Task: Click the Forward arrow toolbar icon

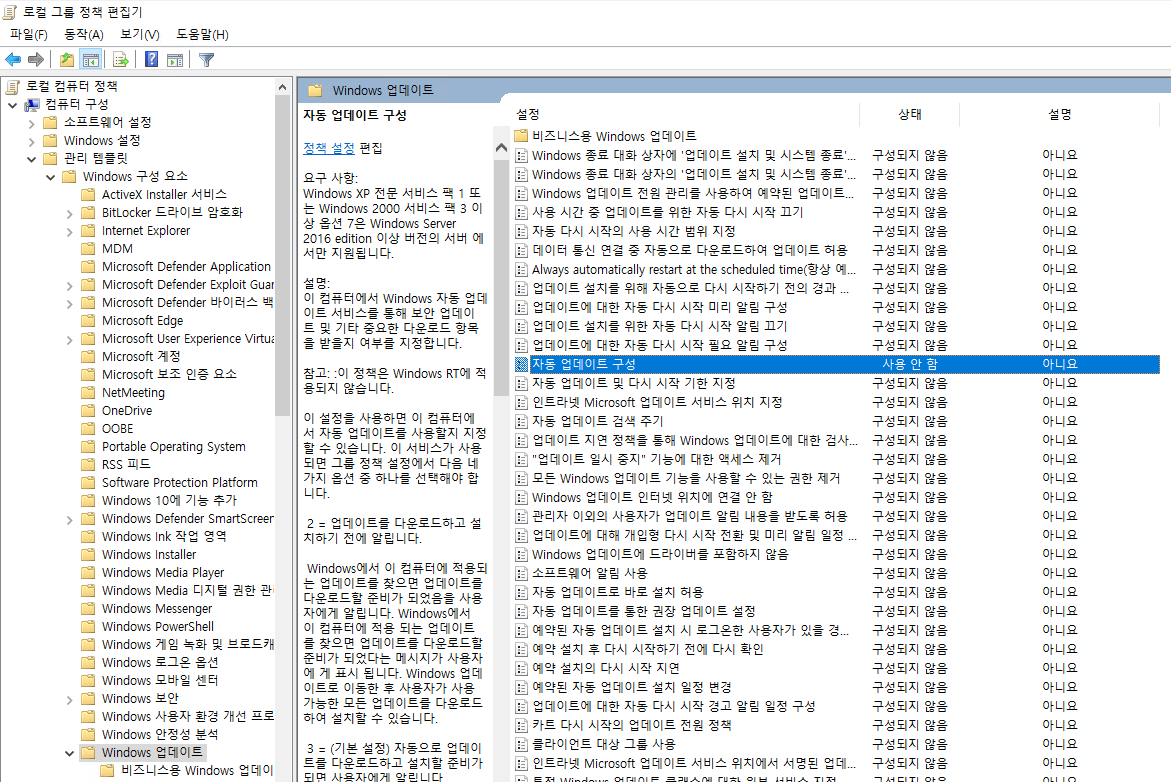Action: [x=36, y=60]
